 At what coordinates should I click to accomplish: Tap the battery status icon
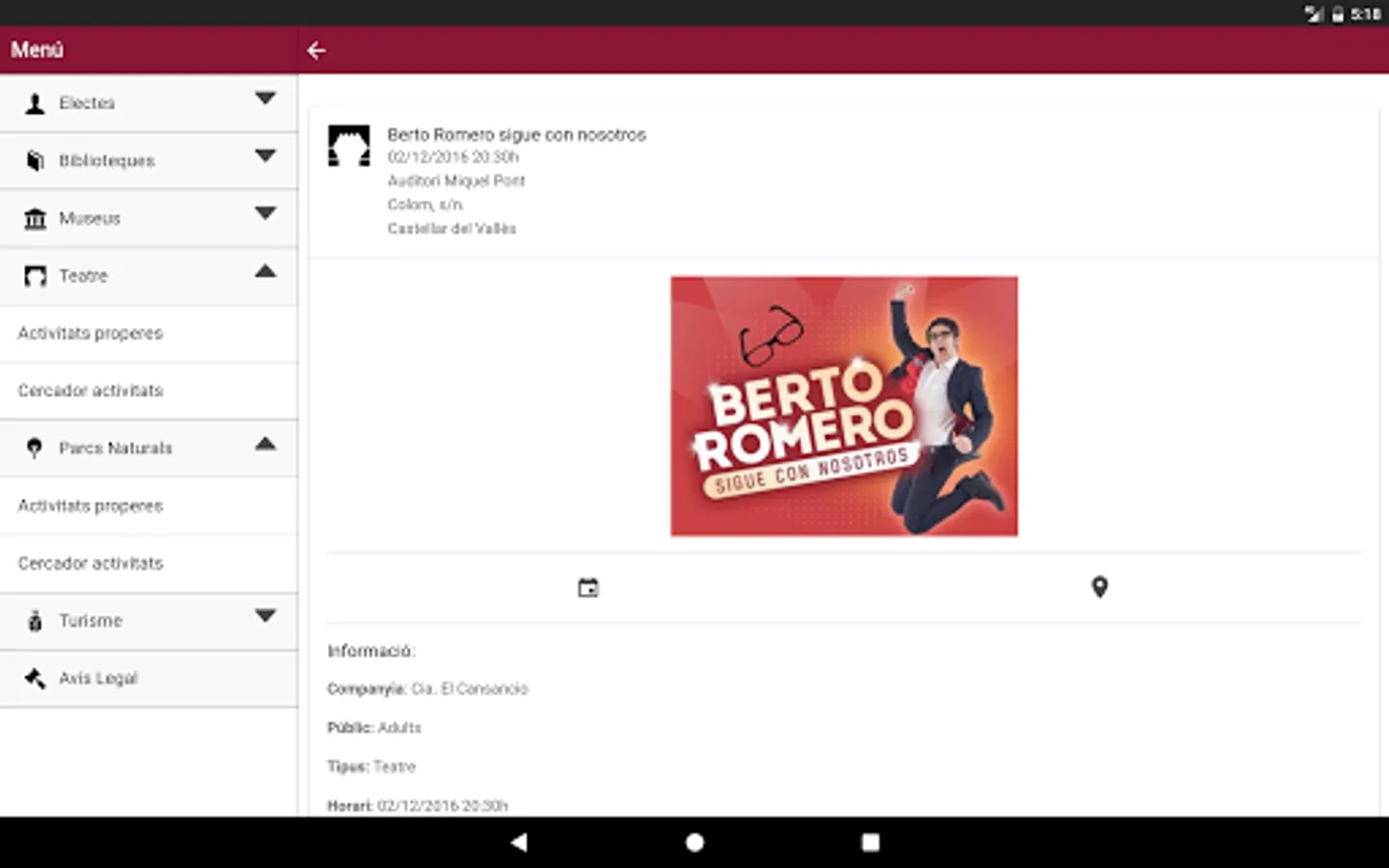coord(1338,14)
